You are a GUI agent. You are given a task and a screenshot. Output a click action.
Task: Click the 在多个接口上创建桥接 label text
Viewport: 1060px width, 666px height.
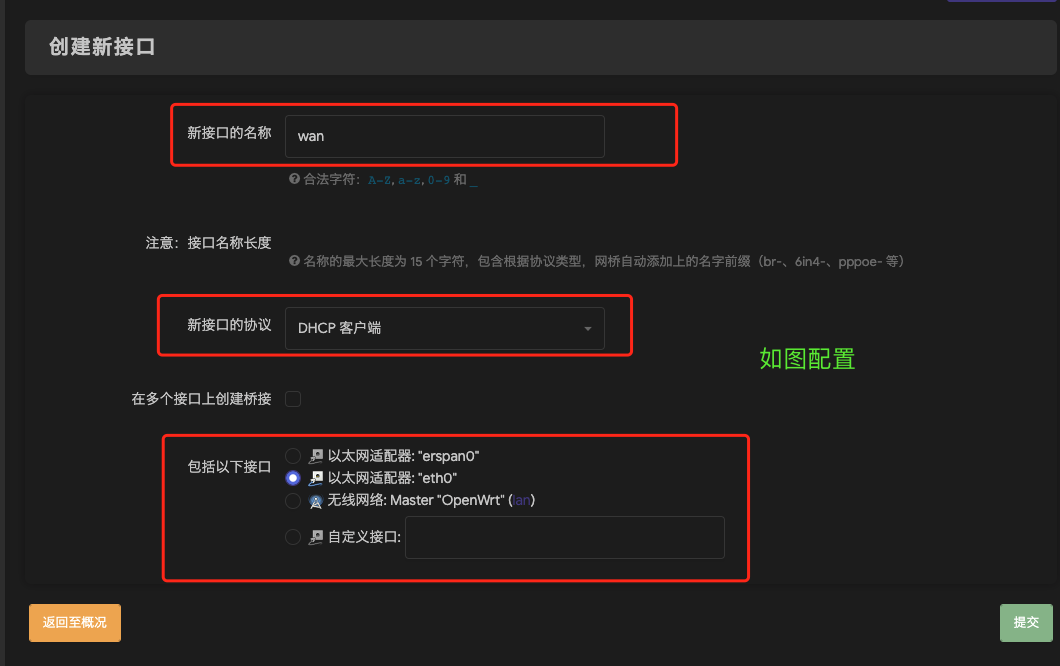[x=201, y=399]
